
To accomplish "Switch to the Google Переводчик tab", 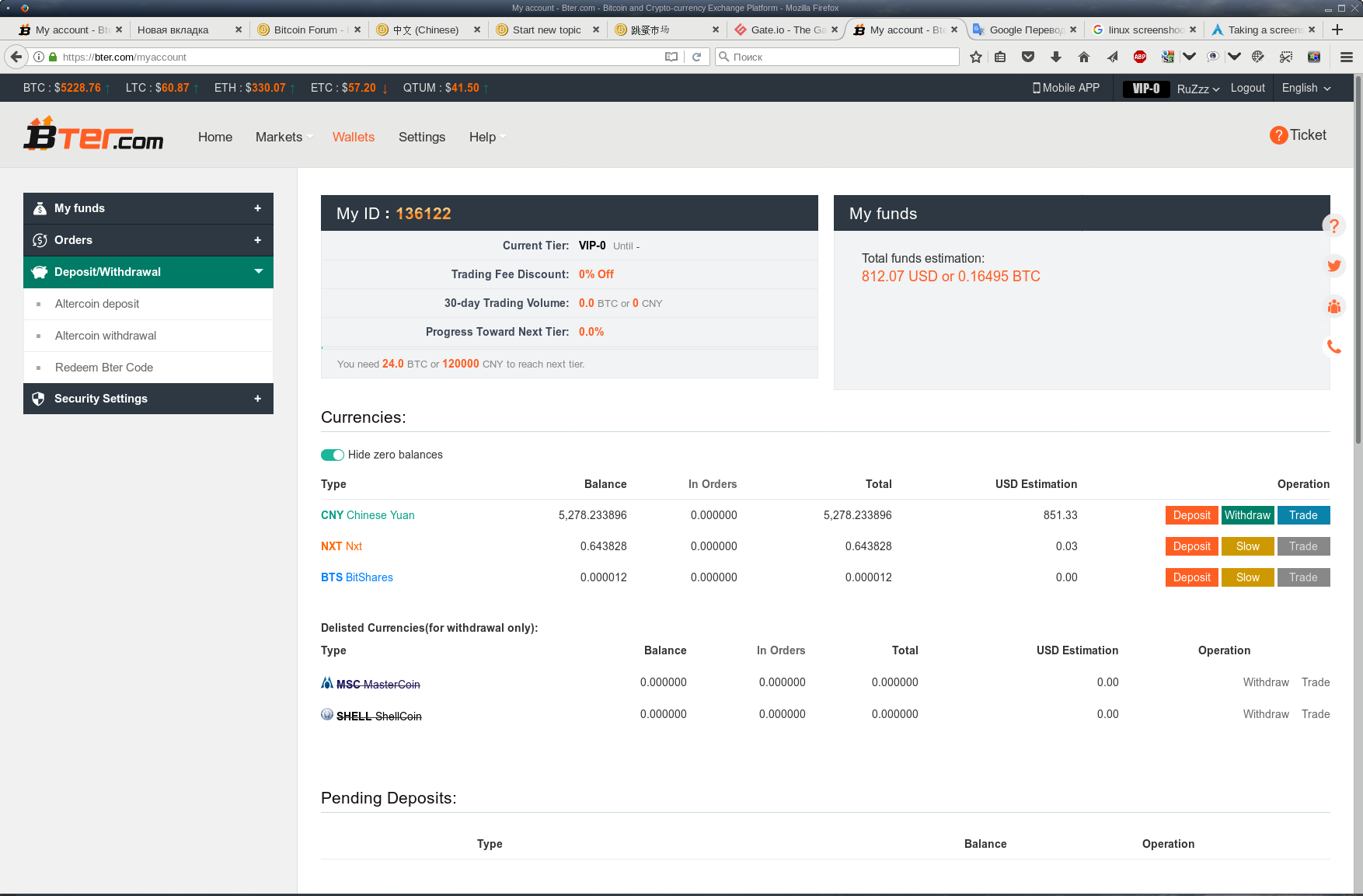I will [1025, 30].
